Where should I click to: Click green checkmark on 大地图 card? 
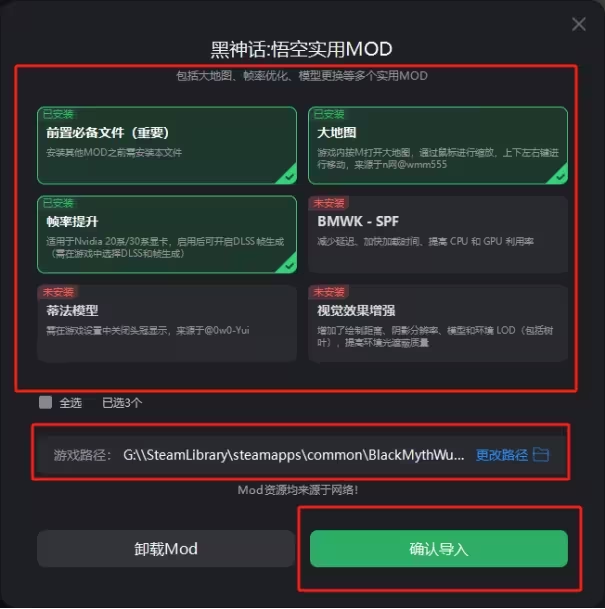tap(560, 177)
